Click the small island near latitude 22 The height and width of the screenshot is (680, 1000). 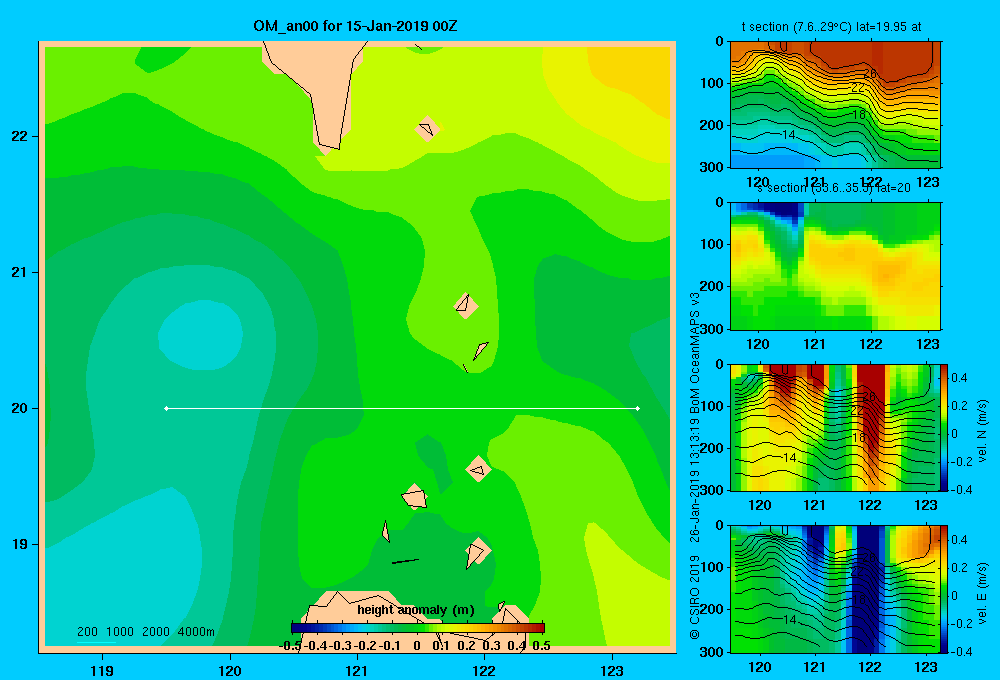tap(427, 129)
